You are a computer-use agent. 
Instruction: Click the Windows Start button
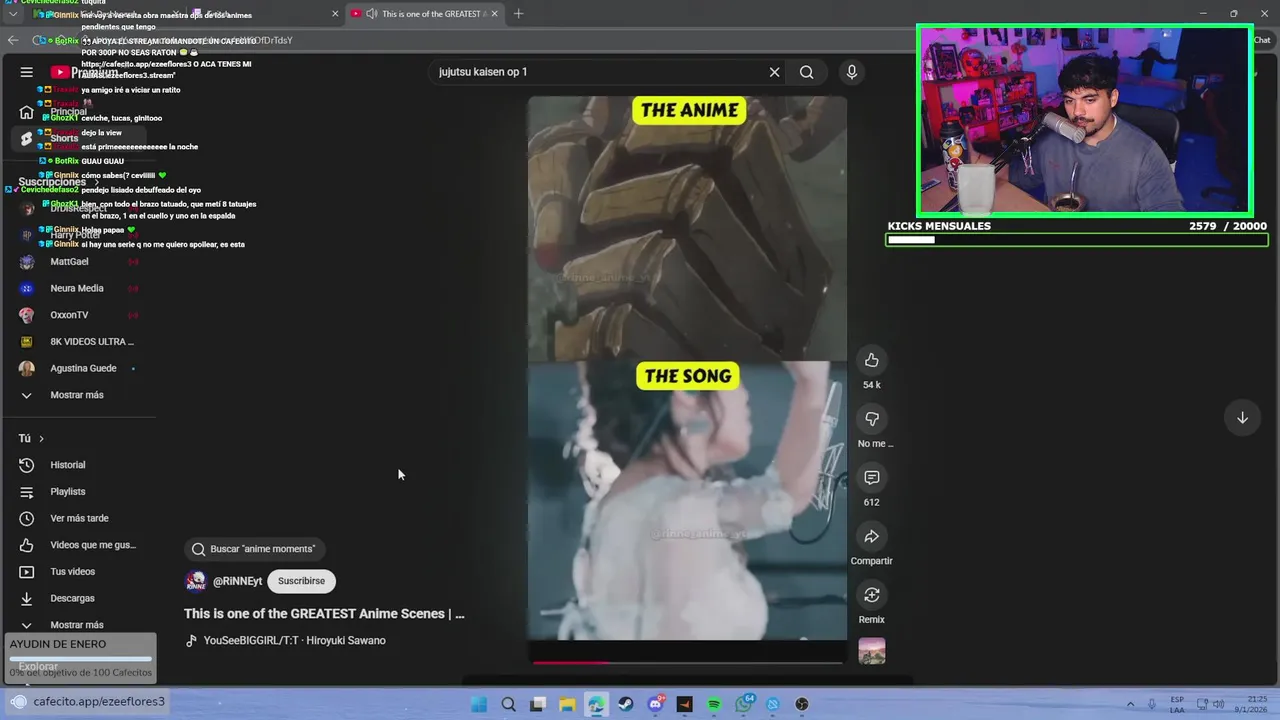[x=479, y=704]
